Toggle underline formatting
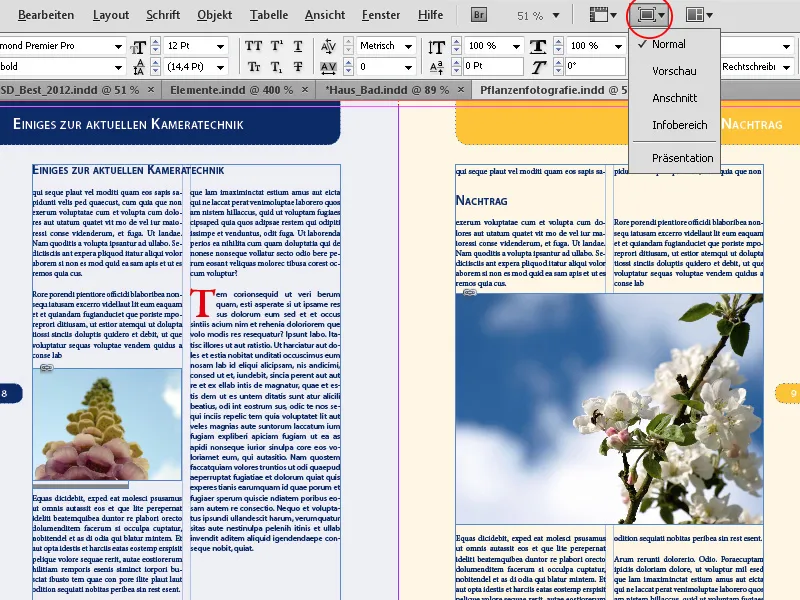The height and width of the screenshot is (600, 800). pyautogui.click(x=297, y=45)
